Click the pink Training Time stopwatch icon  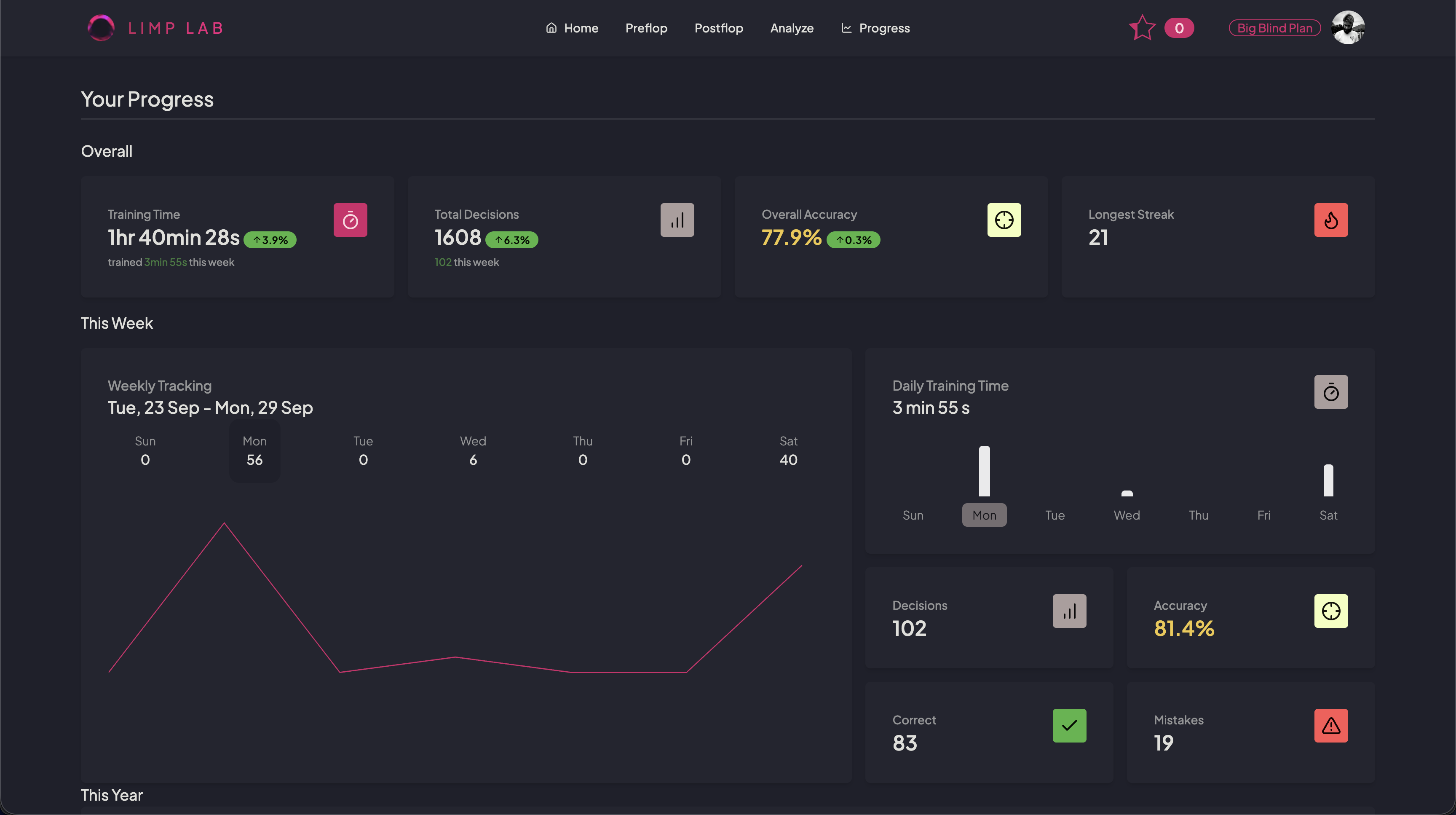350,220
